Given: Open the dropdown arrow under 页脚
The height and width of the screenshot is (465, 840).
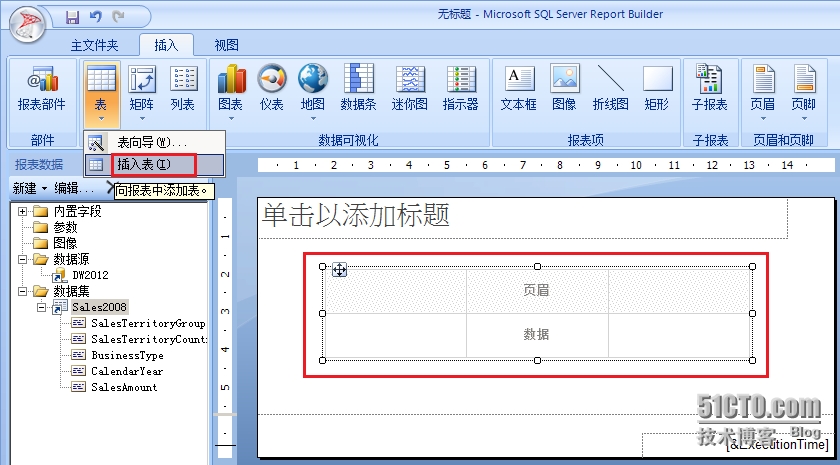Looking at the screenshot, I should click(x=804, y=119).
